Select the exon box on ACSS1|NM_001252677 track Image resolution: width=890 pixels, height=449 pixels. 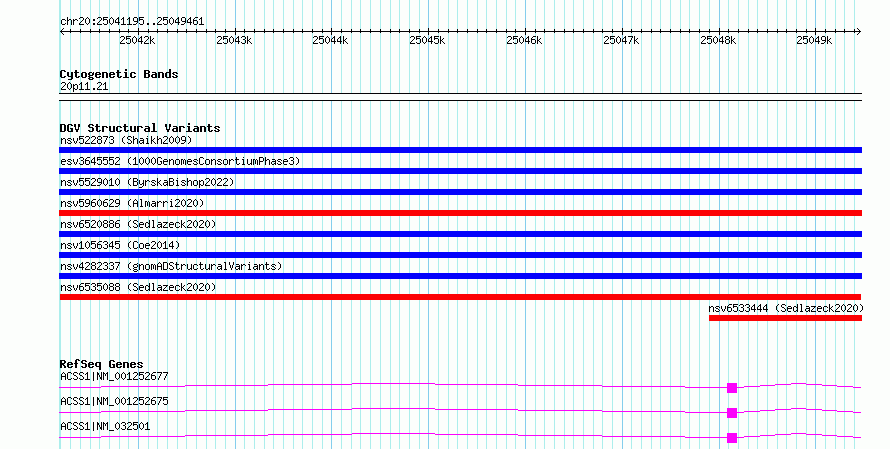coord(732,388)
